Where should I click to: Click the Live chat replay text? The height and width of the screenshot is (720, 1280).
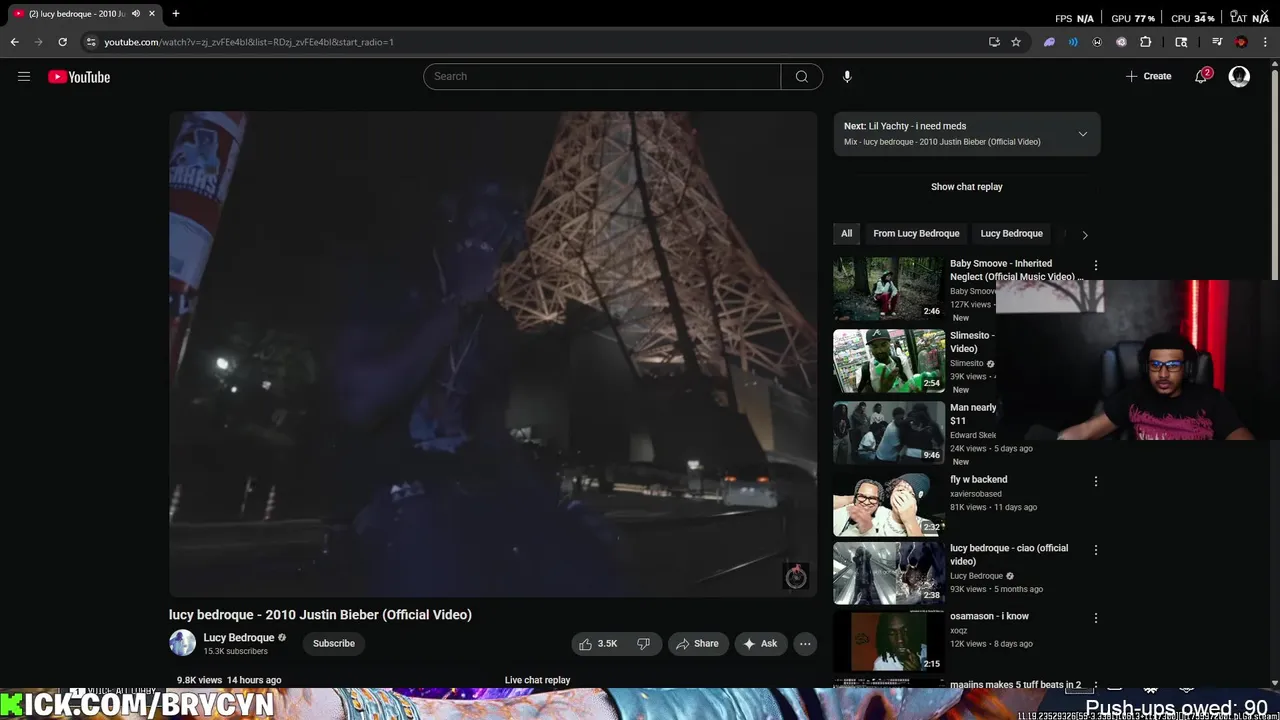(537, 680)
